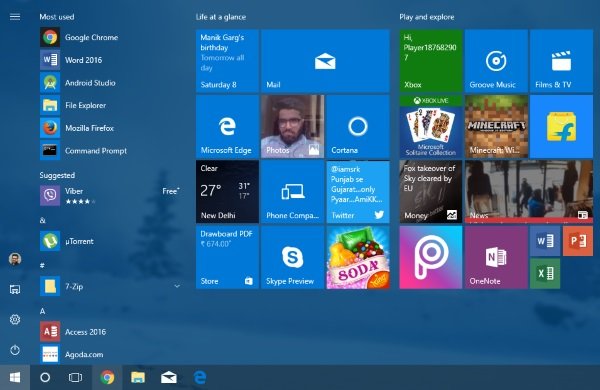This screenshot has width=600, height=390.
Task: Open the Groove Music tile
Action: [496, 61]
